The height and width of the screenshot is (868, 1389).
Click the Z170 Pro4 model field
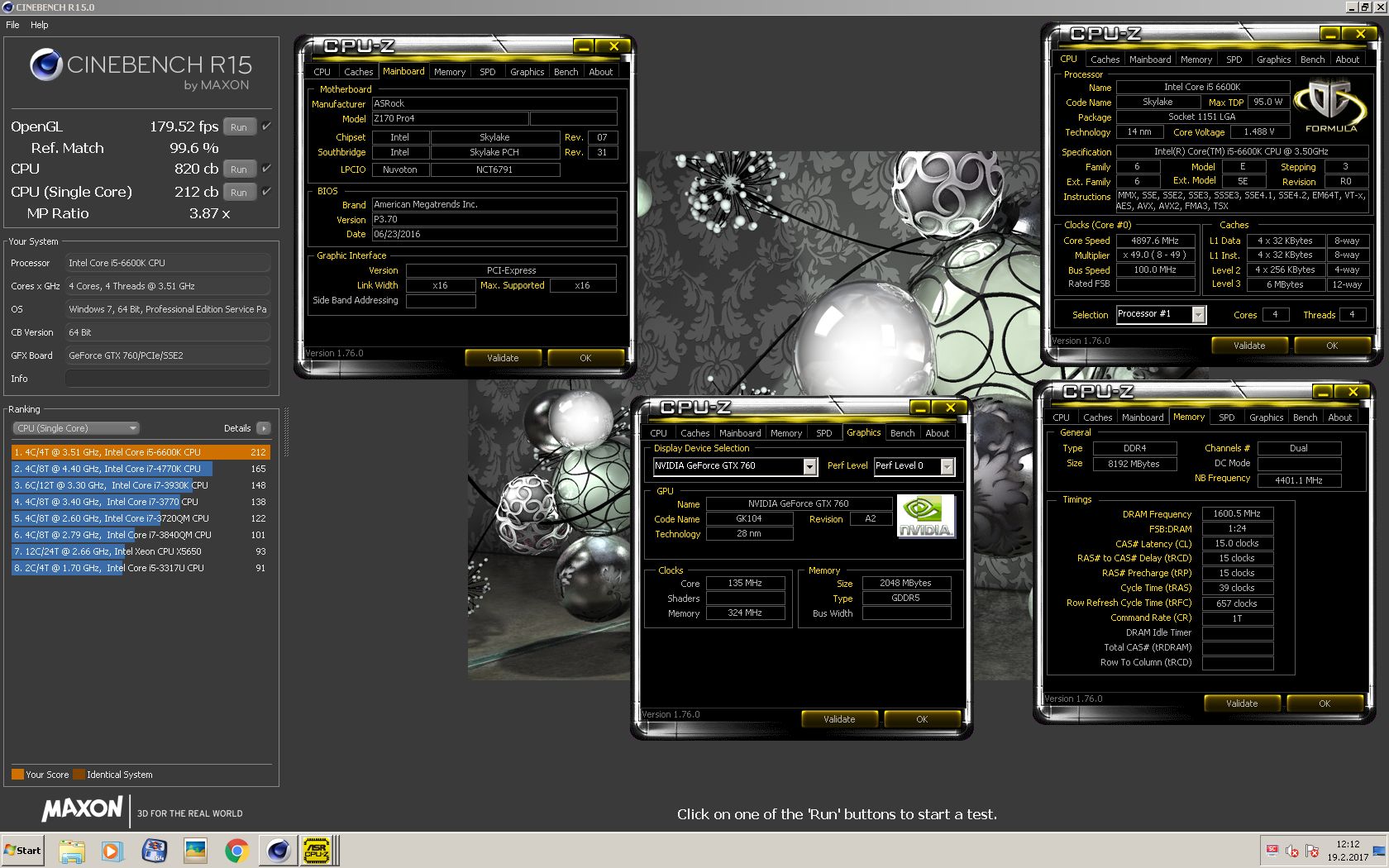click(x=450, y=118)
